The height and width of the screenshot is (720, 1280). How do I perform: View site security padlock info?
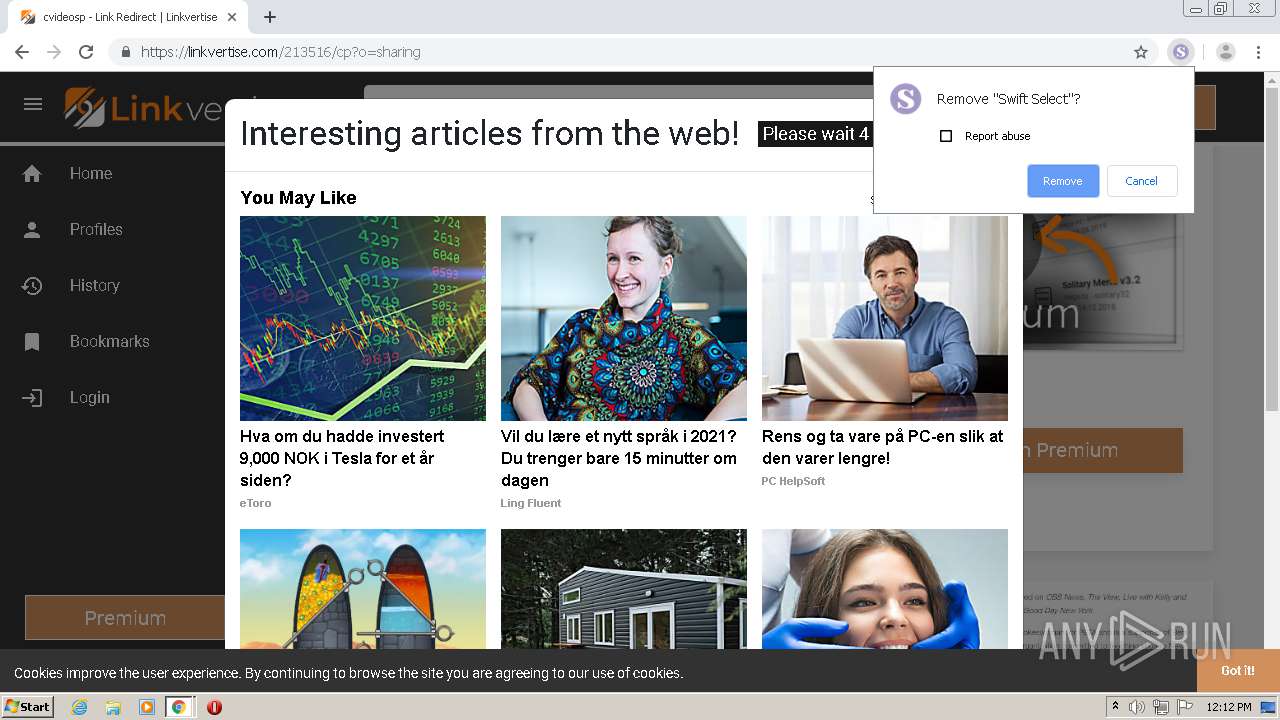coord(125,52)
